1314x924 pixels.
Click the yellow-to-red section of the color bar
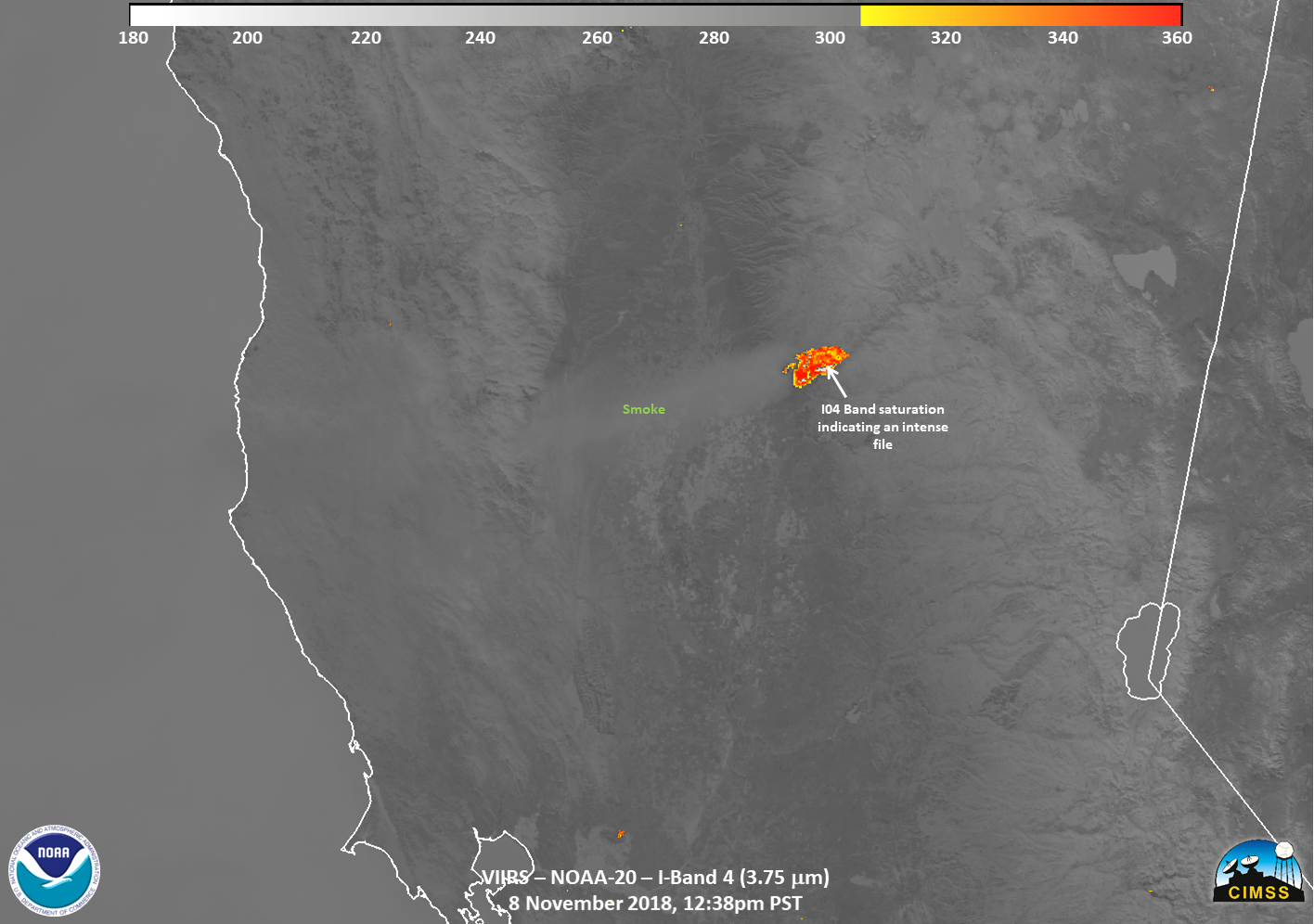(x=1020, y=15)
